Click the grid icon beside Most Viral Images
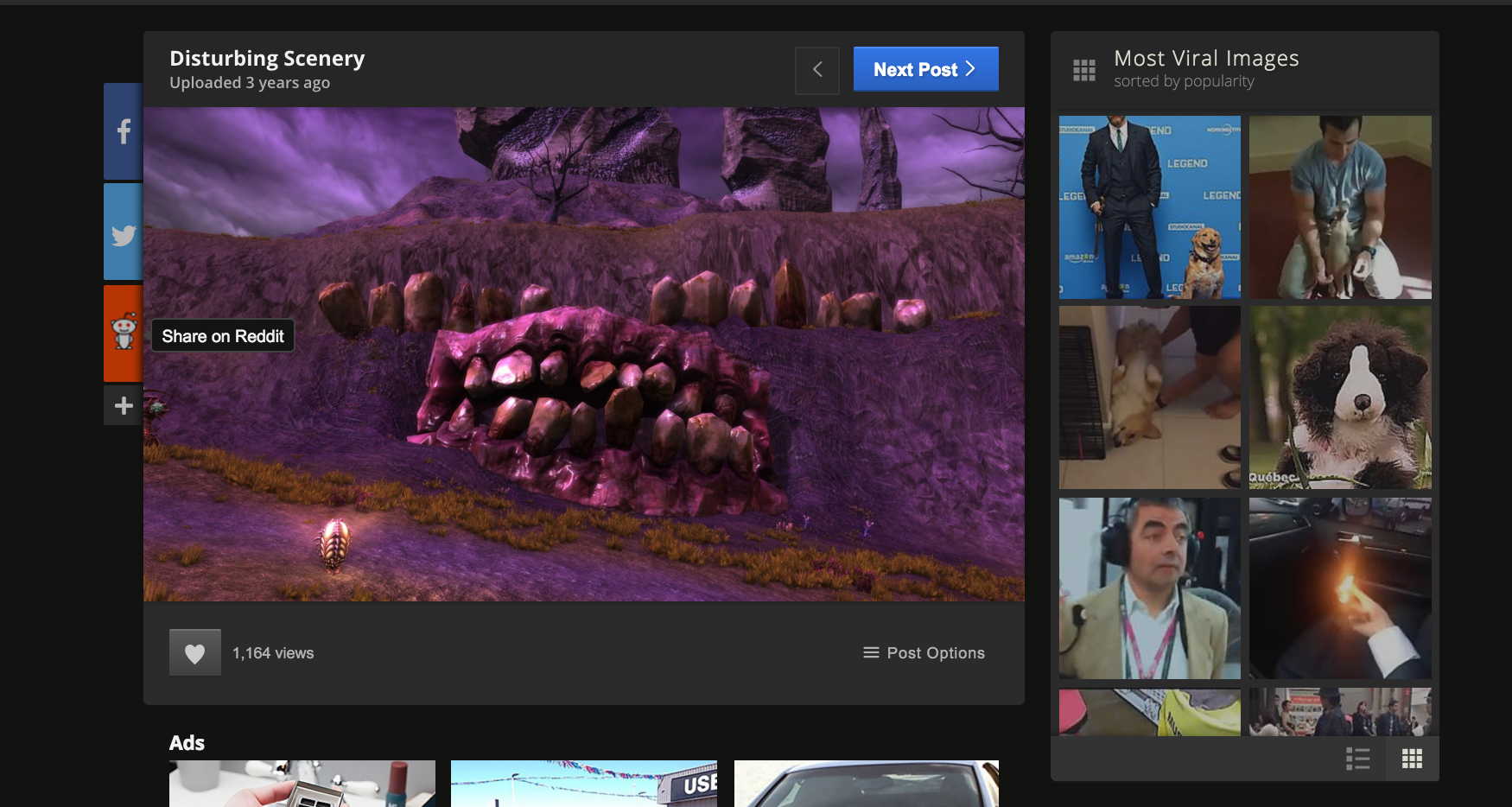This screenshot has height=807, width=1512. click(x=1083, y=70)
